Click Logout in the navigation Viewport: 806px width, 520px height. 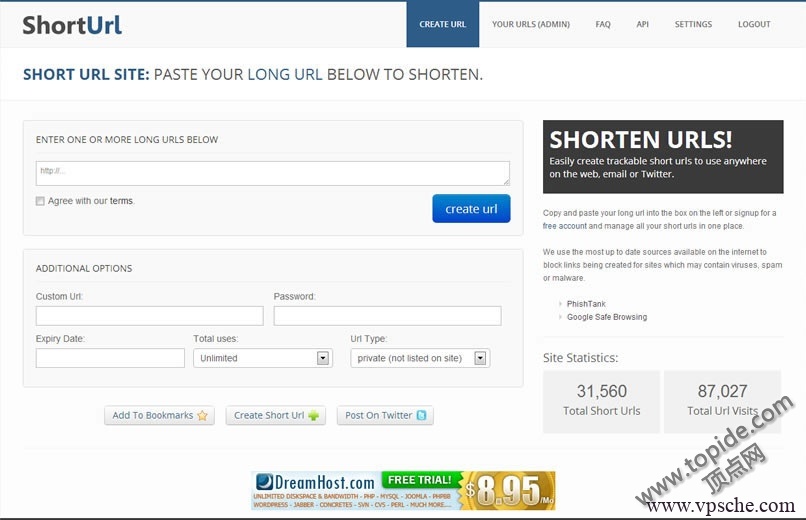point(754,24)
